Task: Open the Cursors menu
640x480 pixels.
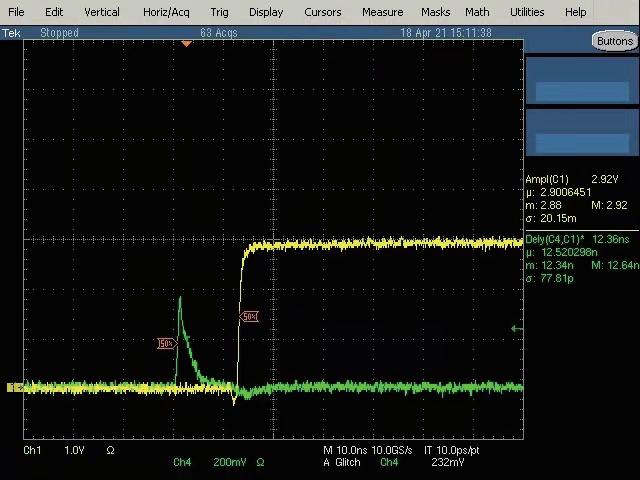Action: click(x=323, y=12)
